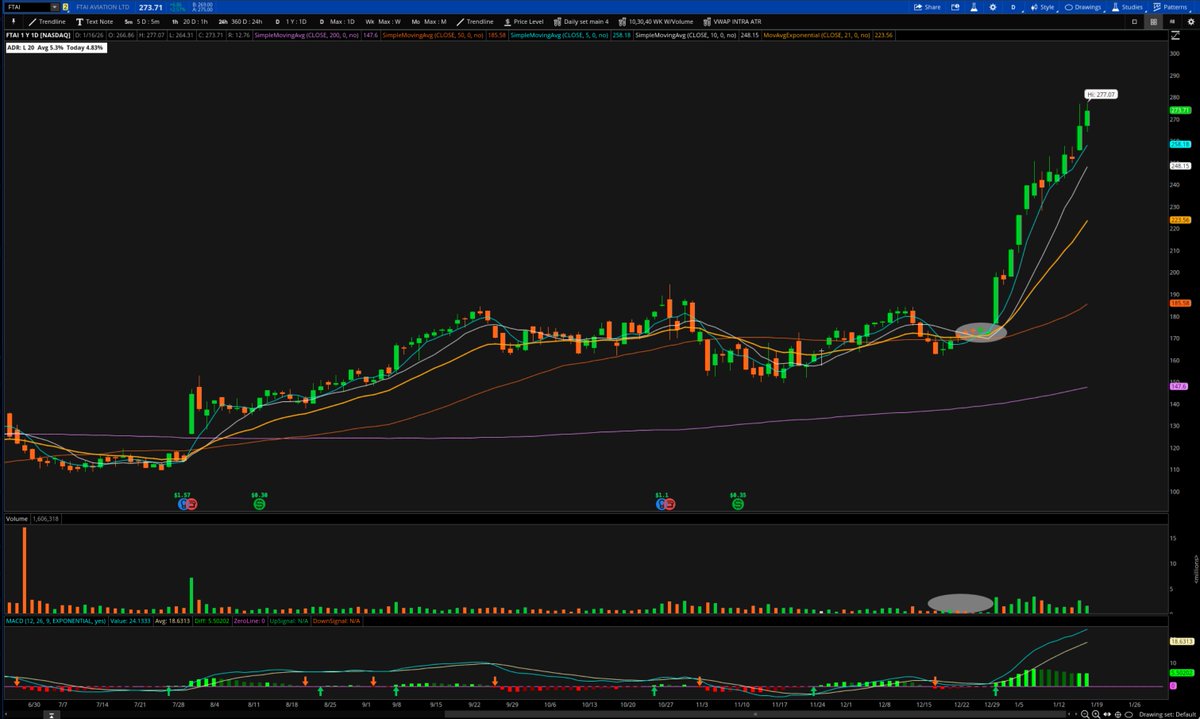Select the first Trendline drawing tool
This screenshot has width=1200, height=719.
(47, 21)
